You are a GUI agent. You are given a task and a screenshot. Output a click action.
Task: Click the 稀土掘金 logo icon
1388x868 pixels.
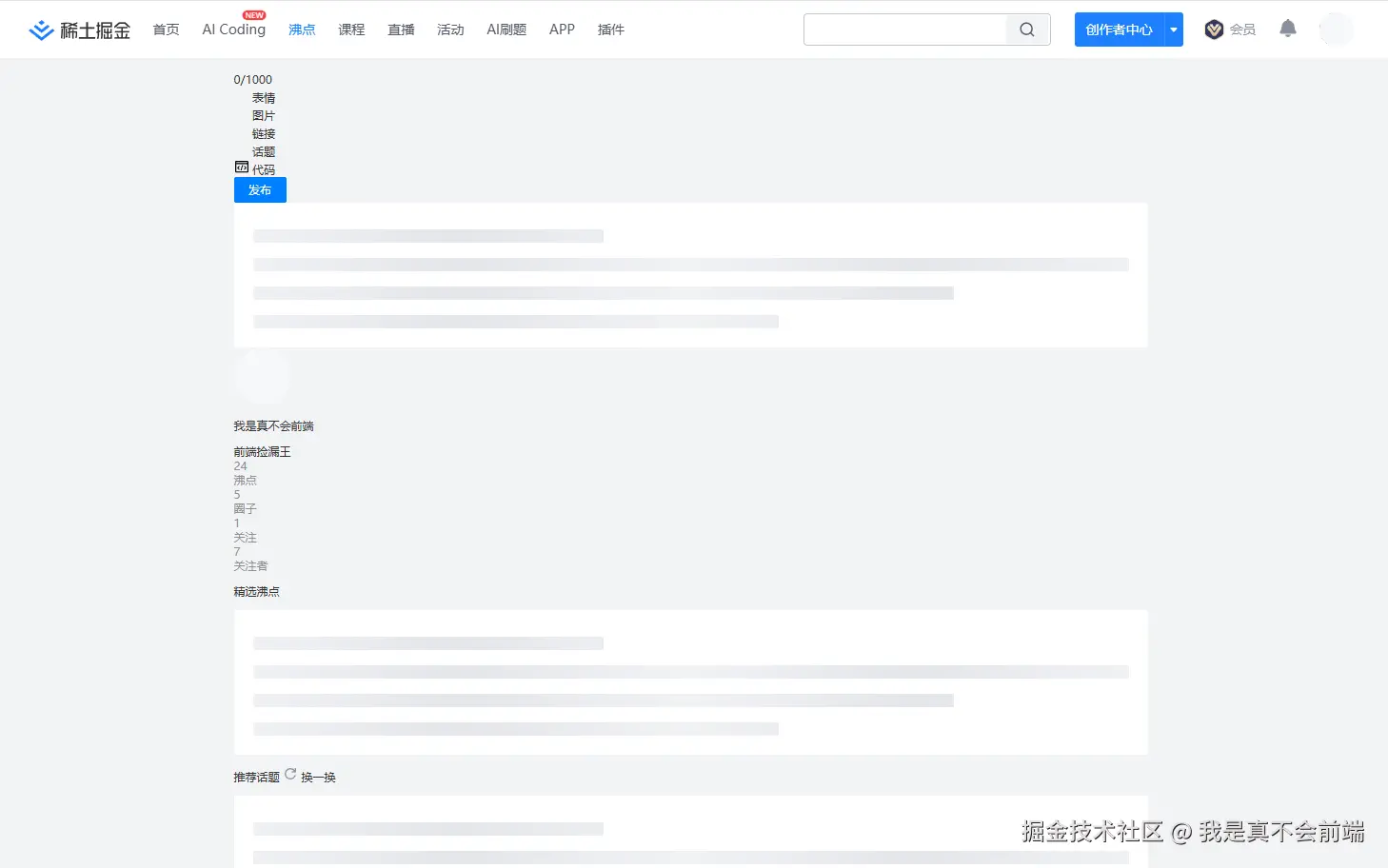[41, 29]
